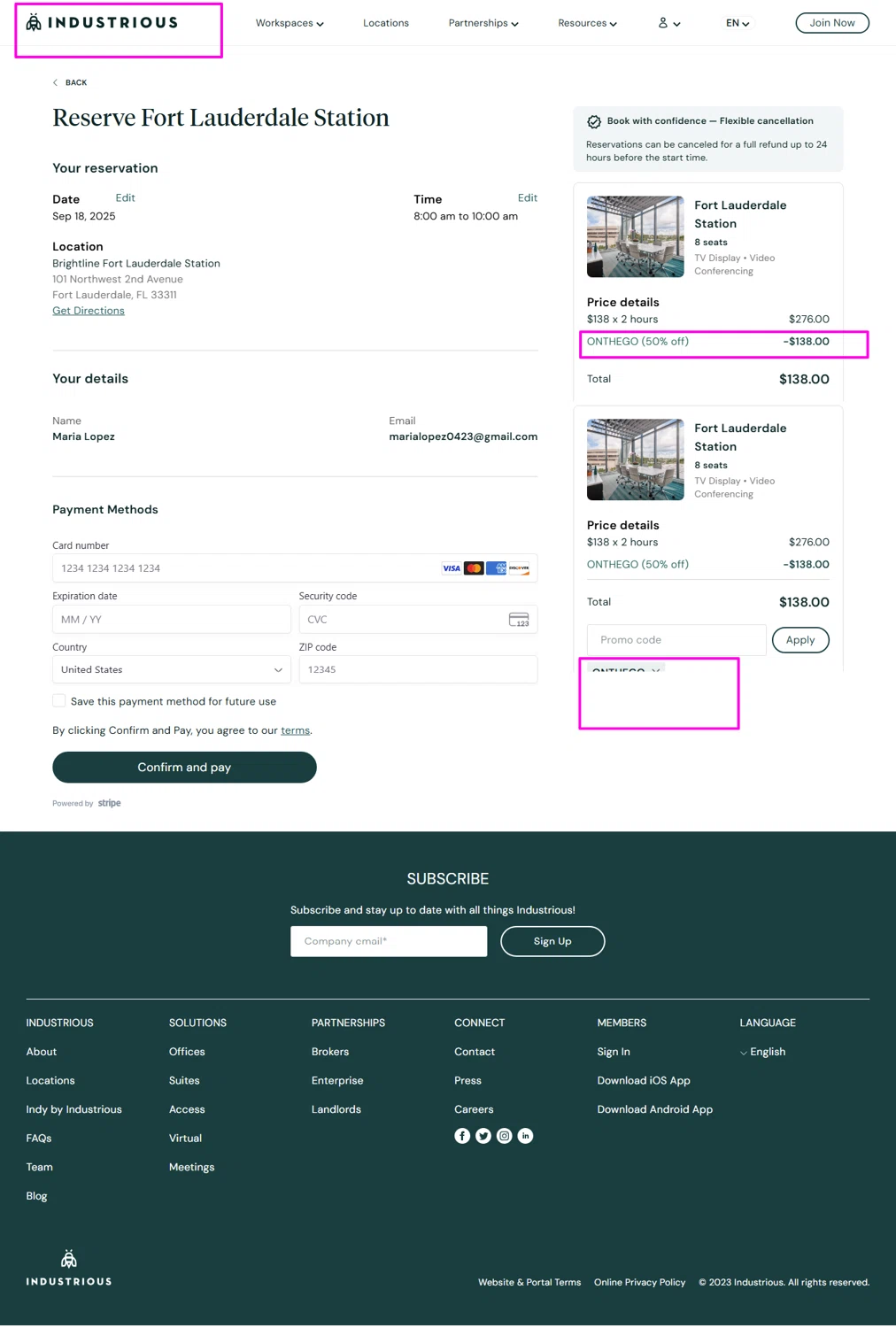Click the back chevron arrow icon

(x=55, y=82)
